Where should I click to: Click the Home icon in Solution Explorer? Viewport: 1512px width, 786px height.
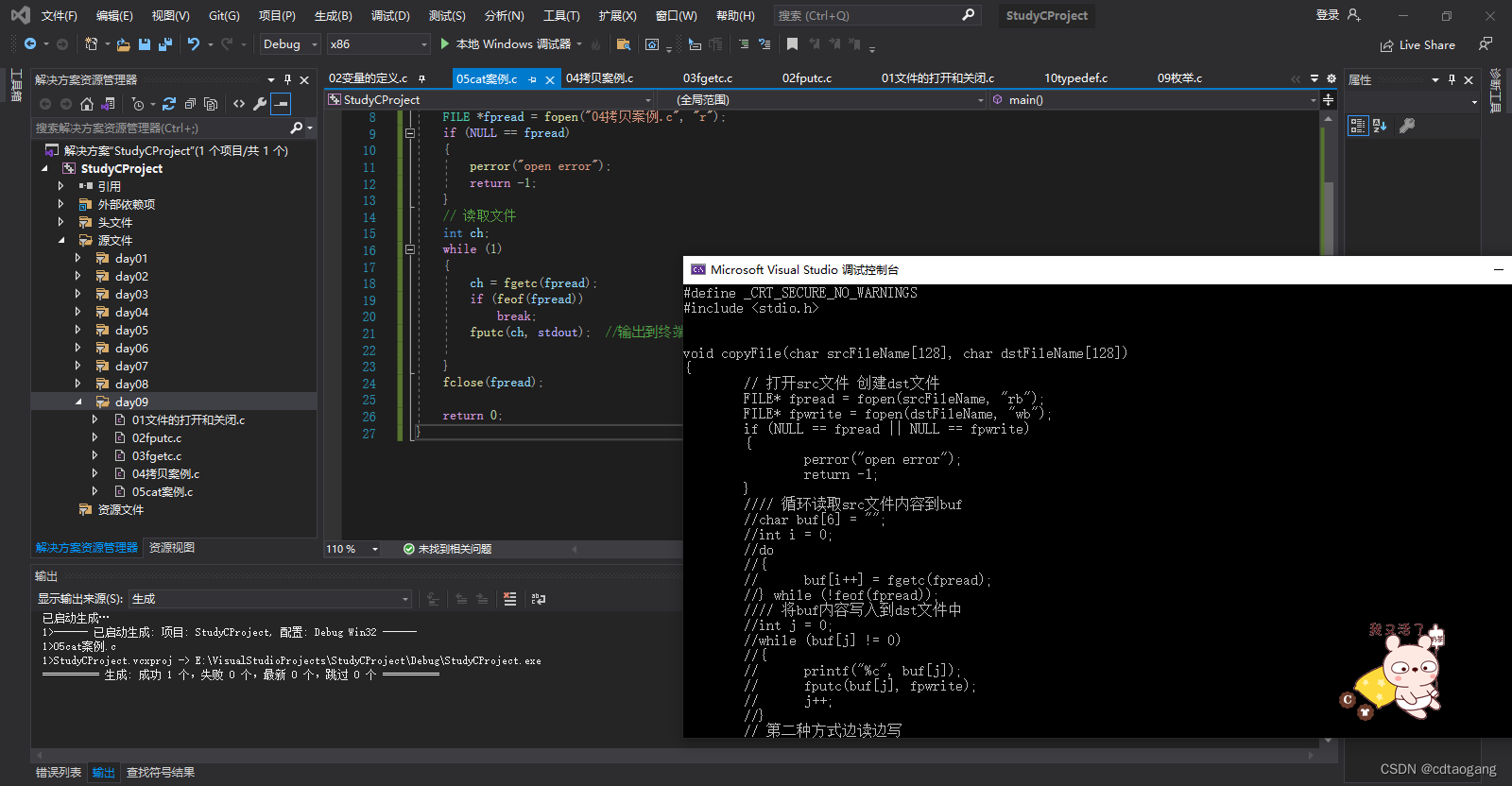tap(87, 104)
